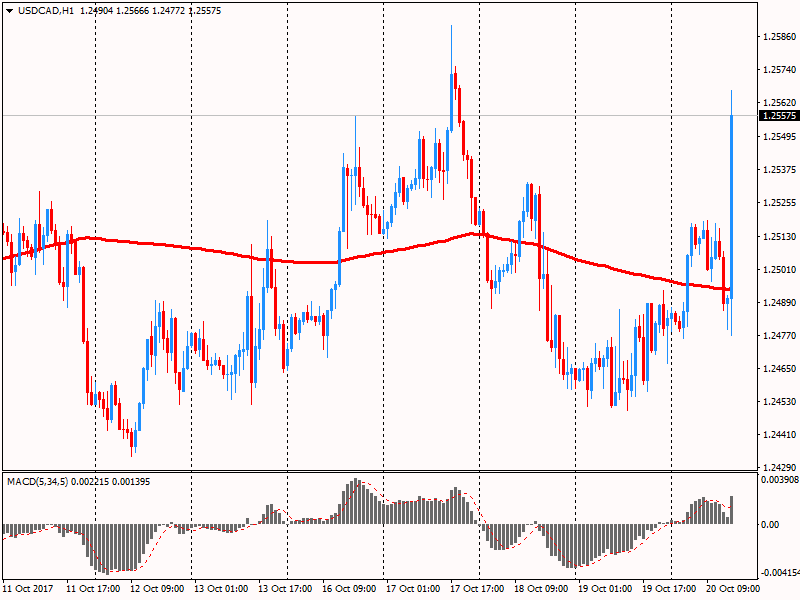Select the MACD(5,34,5) indicator label
800x600 pixels.
pos(37,482)
